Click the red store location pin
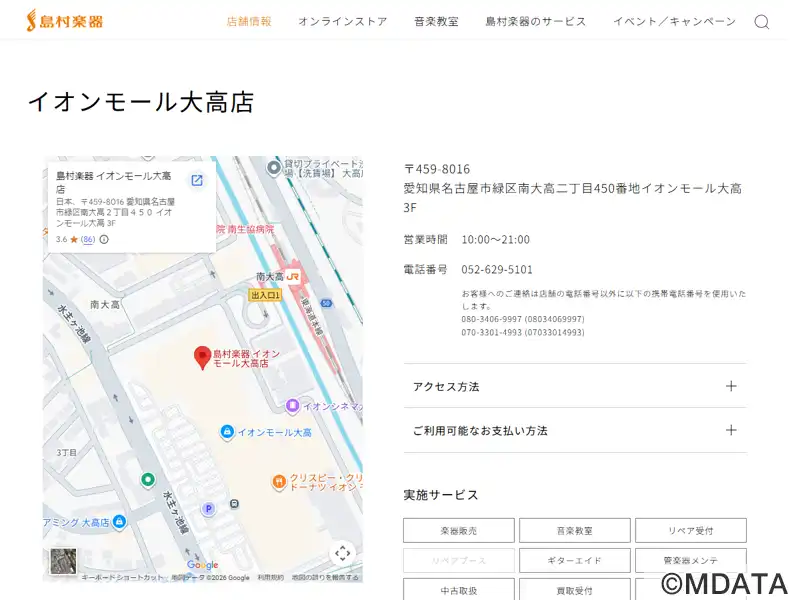Image resolution: width=800 pixels, height=600 pixels. point(203,358)
